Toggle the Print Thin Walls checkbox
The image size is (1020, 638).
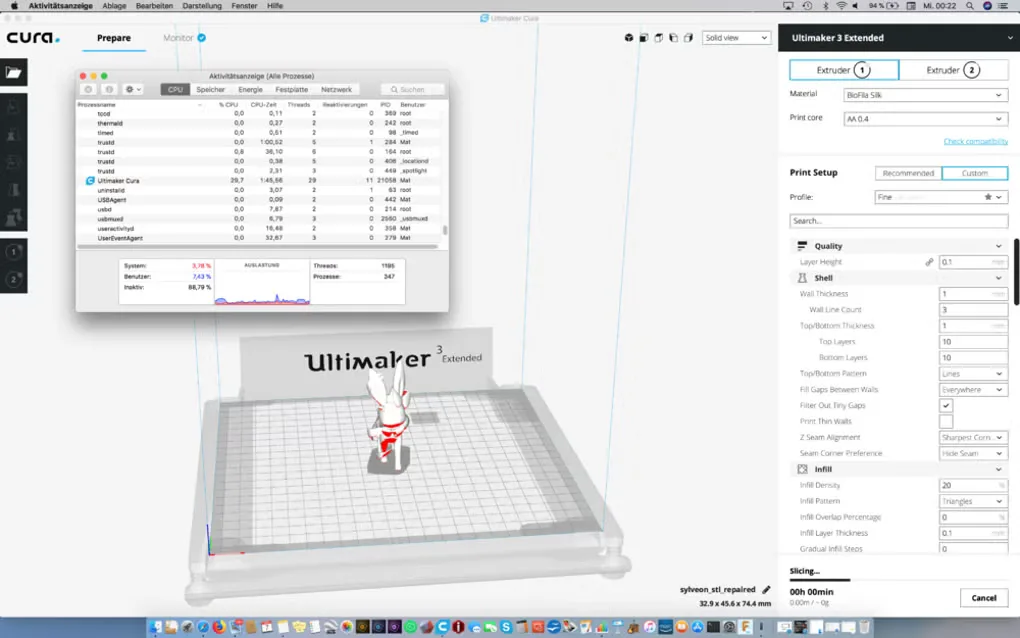[946, 421]
